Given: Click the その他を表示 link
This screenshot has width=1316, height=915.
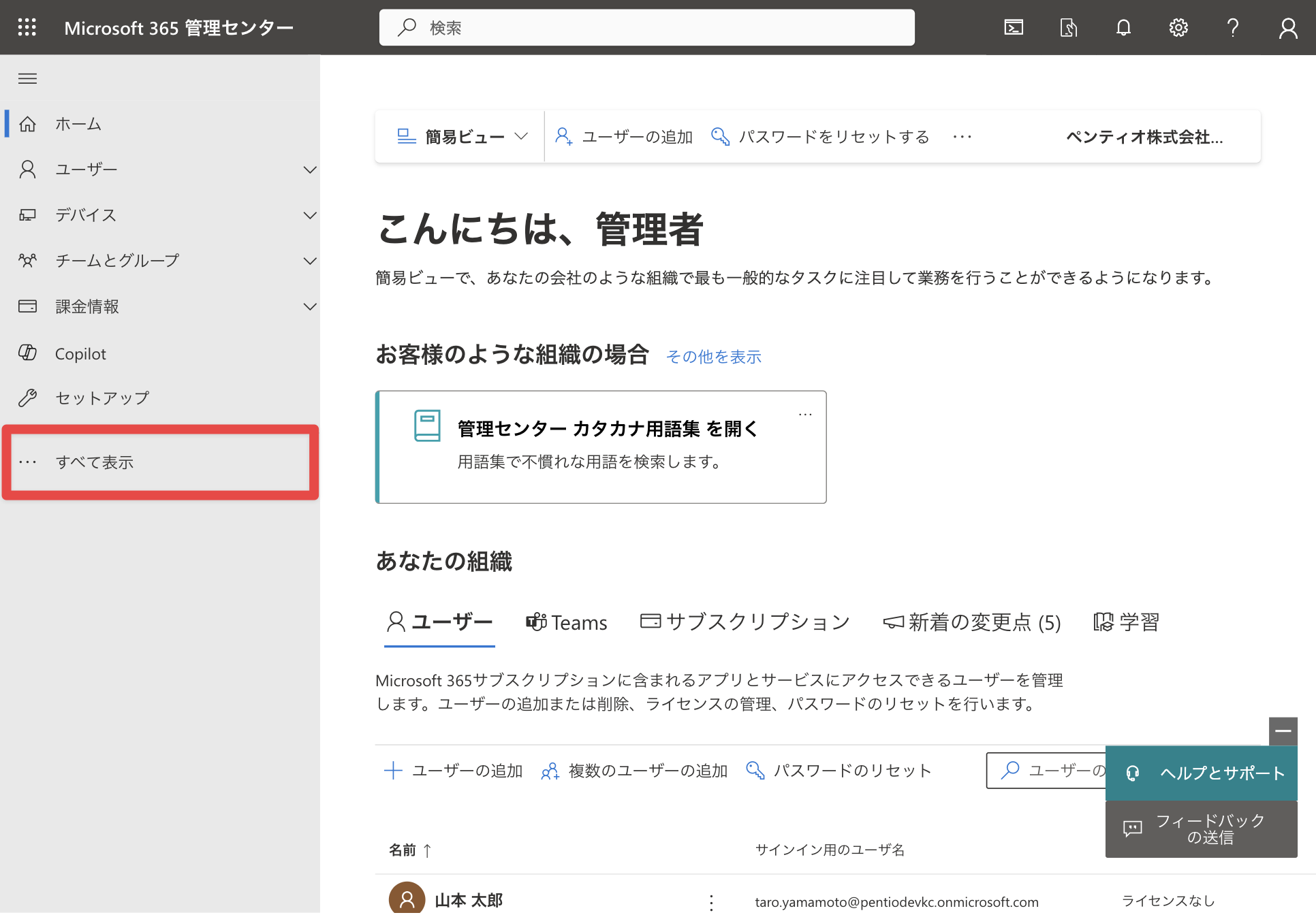Looking at the screenshot, I should [x=714, y=357].
